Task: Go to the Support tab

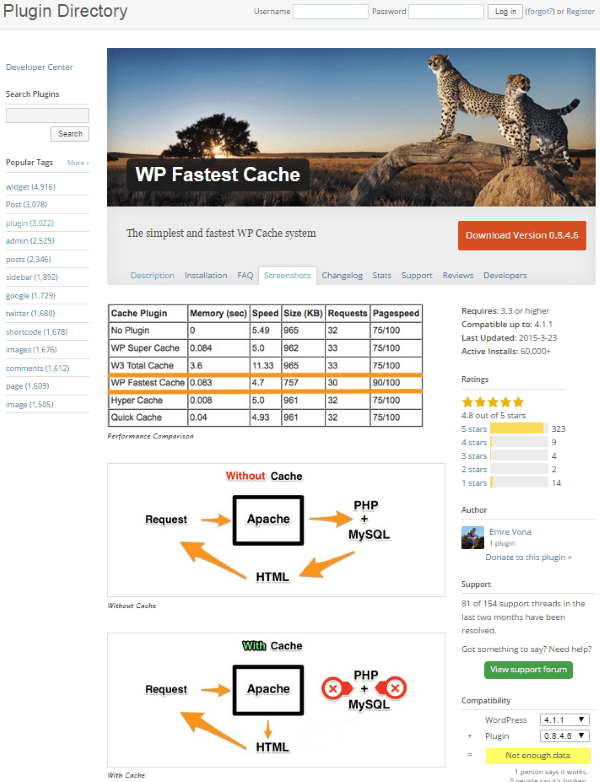Action: [x=416, y=275]
